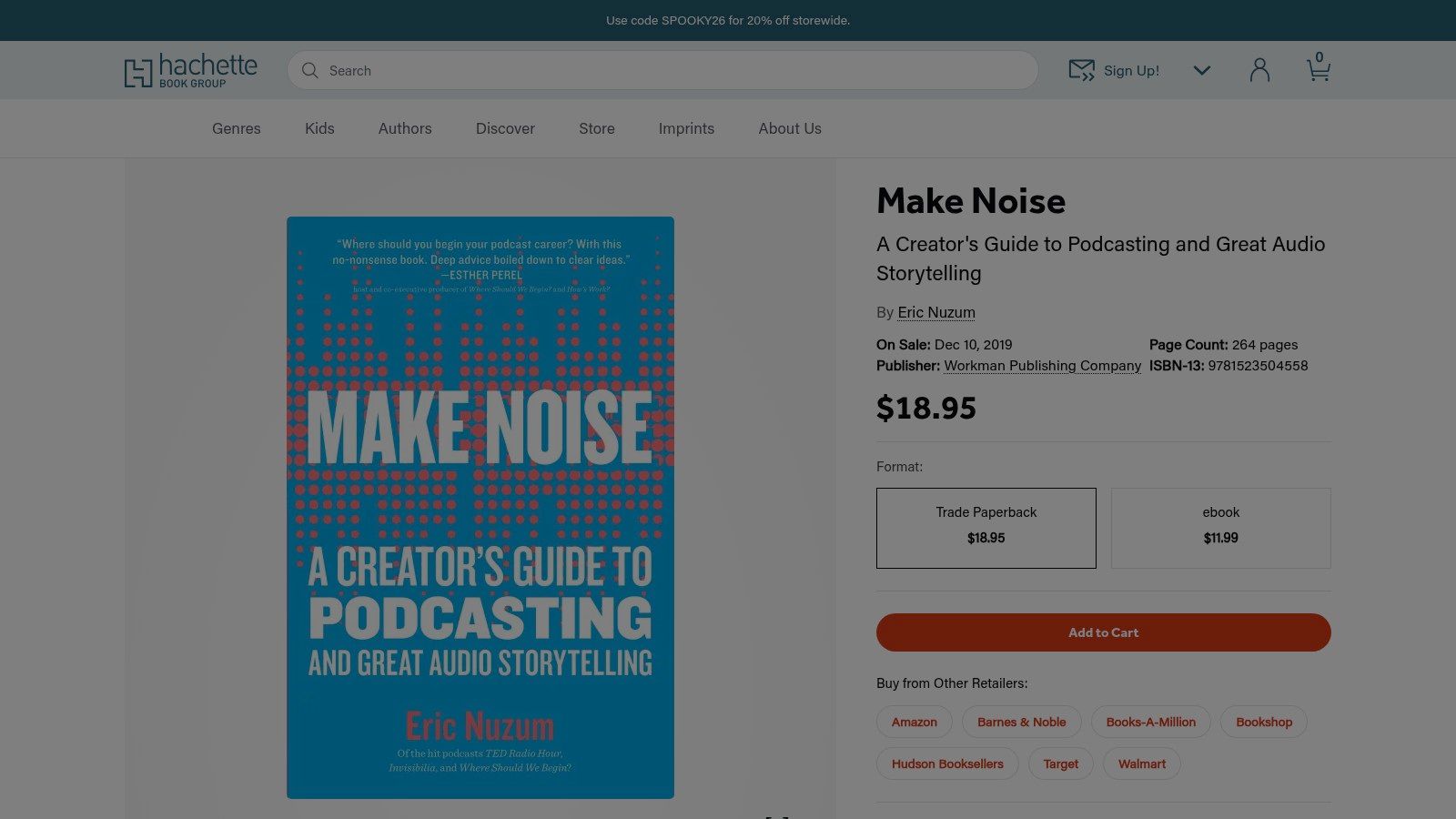Select the ebook format option
Screen dimensions: 1456x819
(1221, 528)
